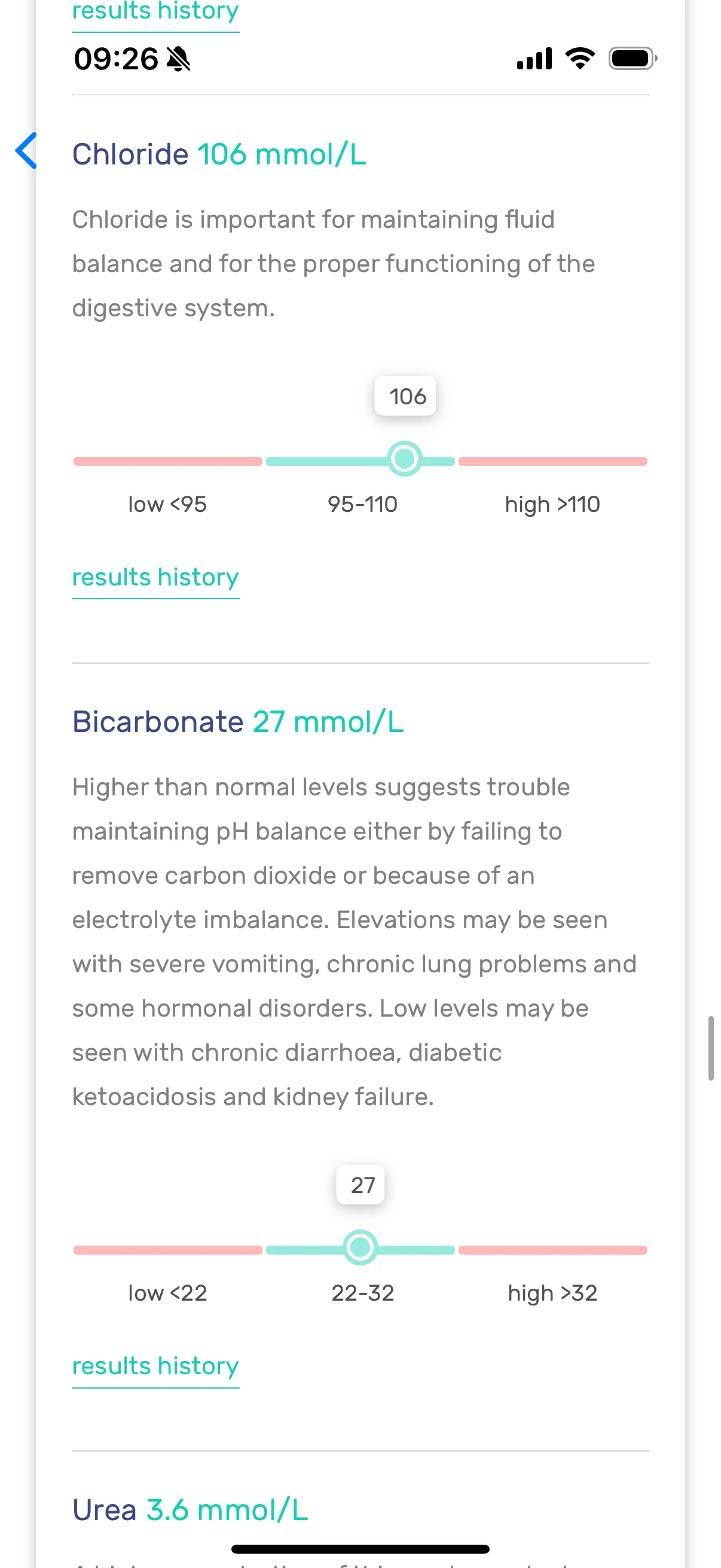This screenshot has height=1568, width=721.
Task: Tap the battery status icon
Action: (633, 59)
